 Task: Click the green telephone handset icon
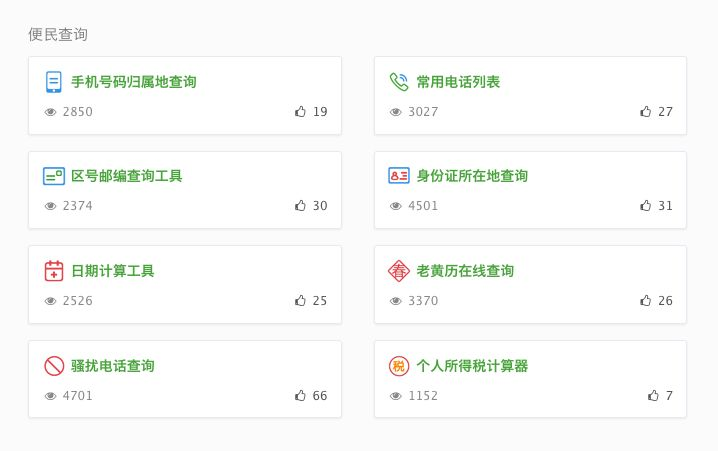[399, 82]
